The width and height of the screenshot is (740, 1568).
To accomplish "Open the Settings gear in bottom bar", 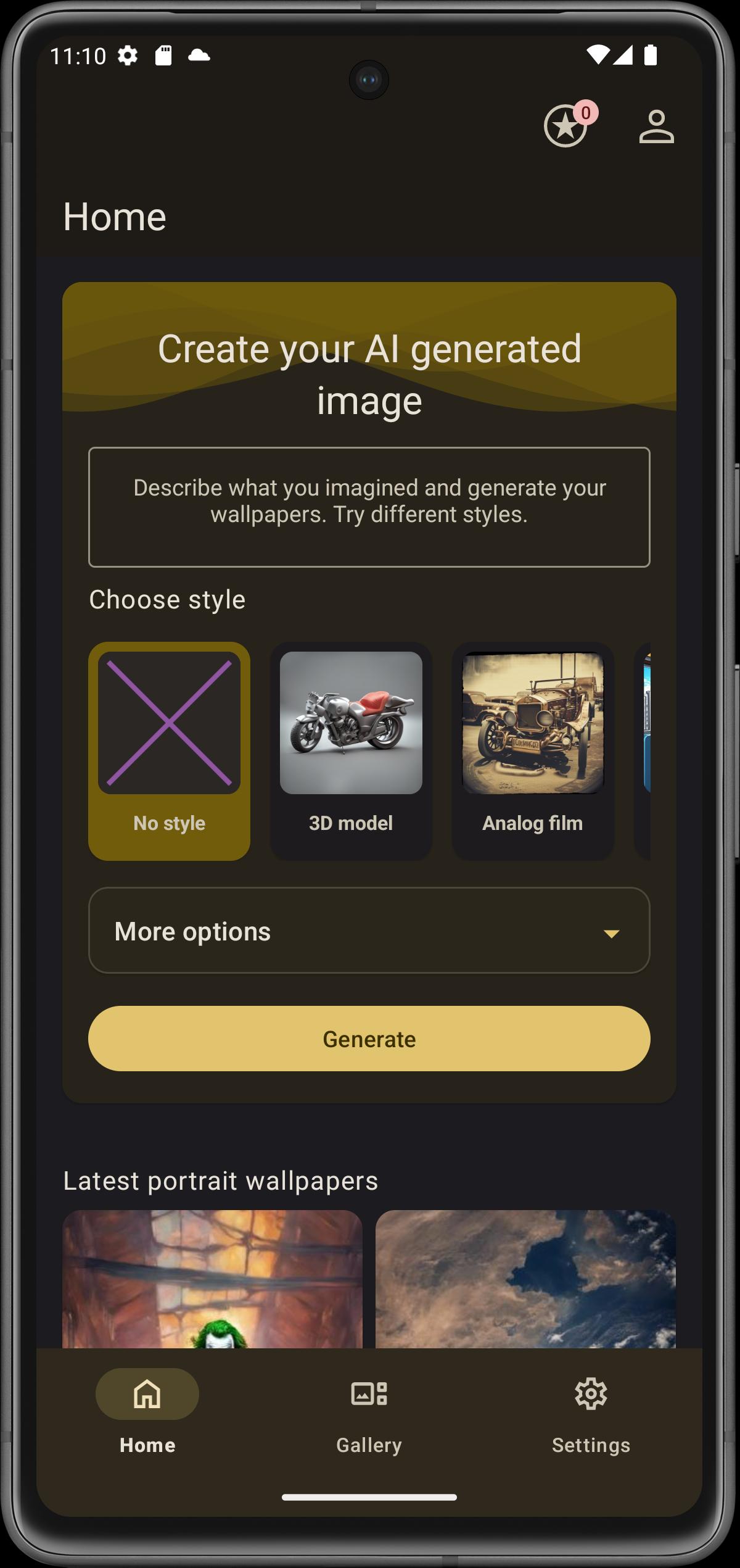I will pyautogui.click(x=591, y=1394).
